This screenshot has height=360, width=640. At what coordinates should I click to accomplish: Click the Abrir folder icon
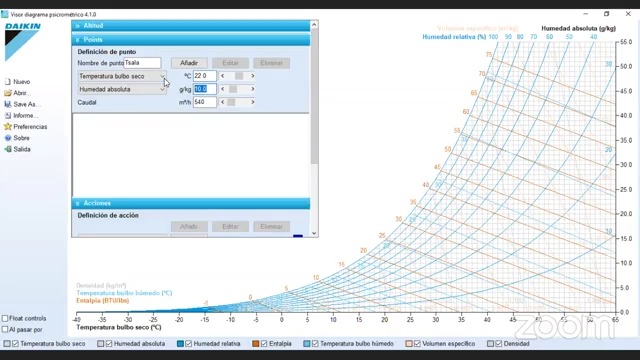click(x=7, y=93)
